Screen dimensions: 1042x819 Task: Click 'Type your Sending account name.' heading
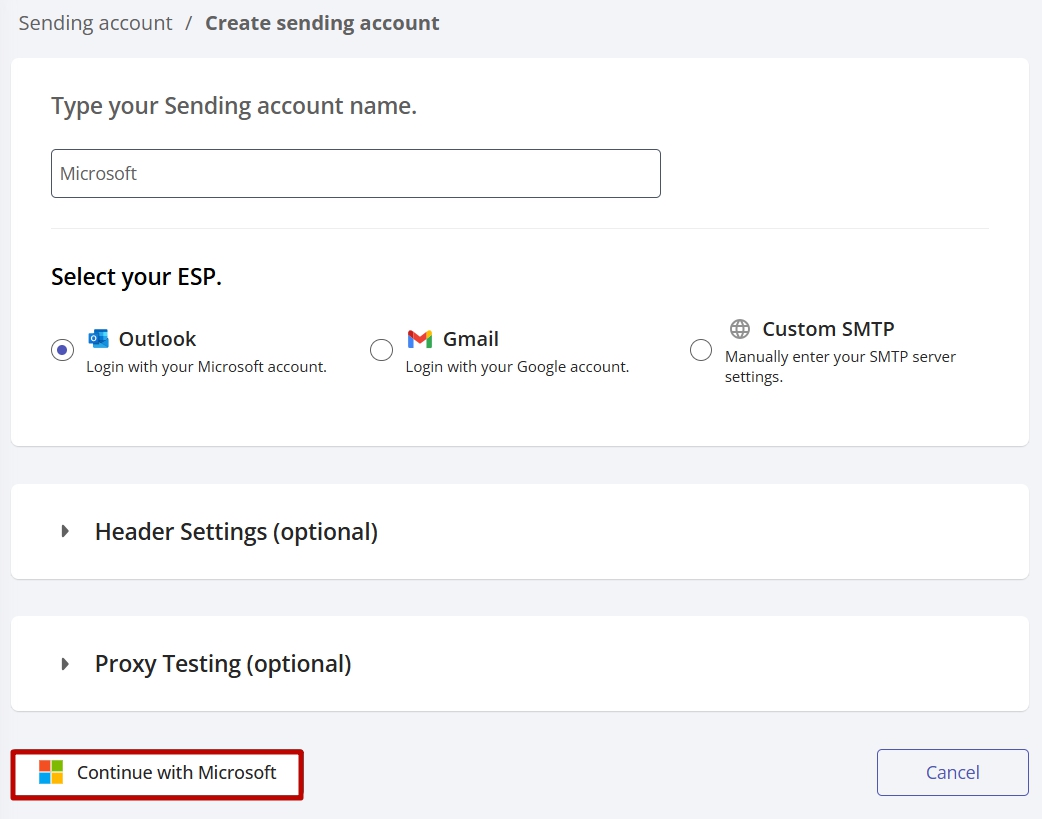pyautogui.click(x=234, y=106)
